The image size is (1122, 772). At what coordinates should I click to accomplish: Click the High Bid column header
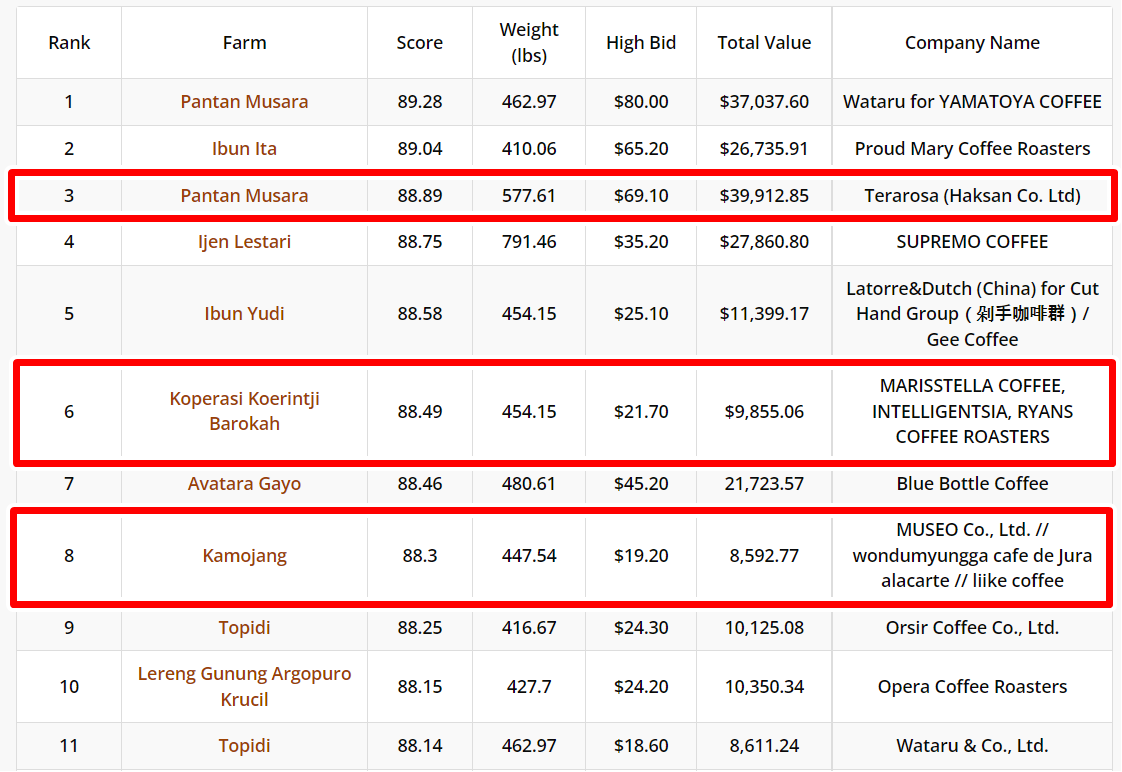click(641, 43)
